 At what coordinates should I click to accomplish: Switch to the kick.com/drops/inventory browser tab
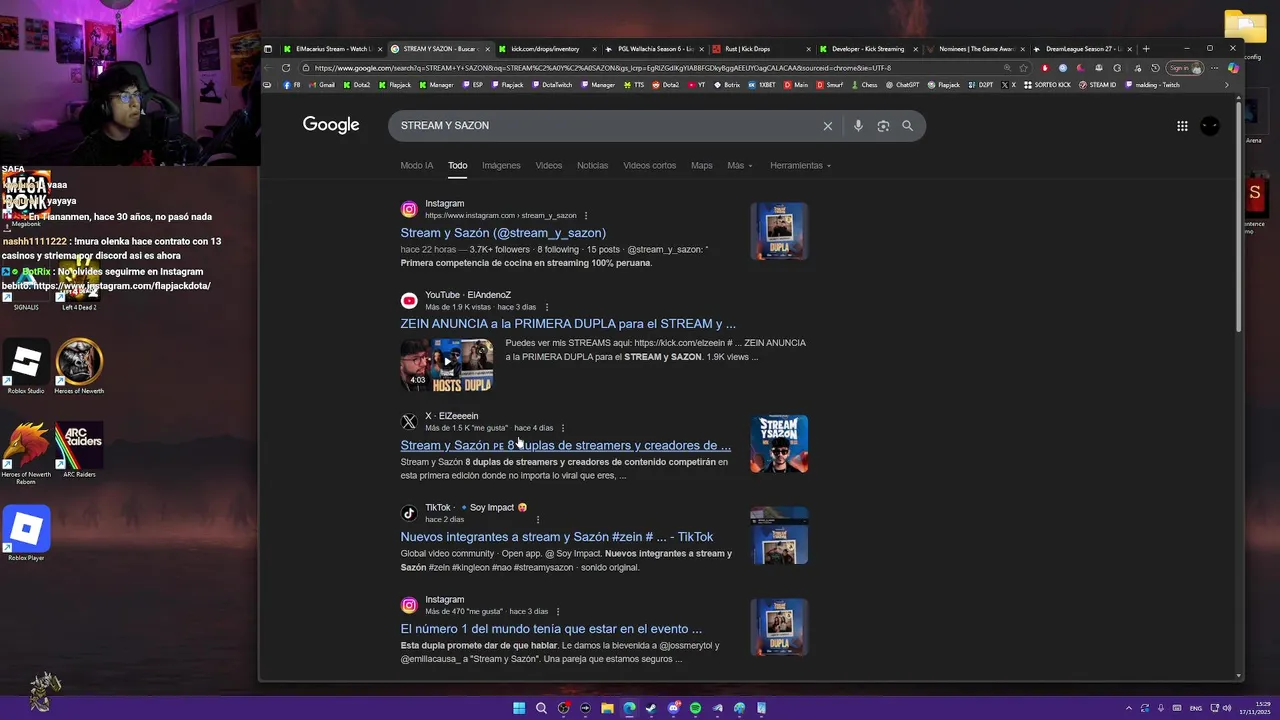(x=548, y=48)
